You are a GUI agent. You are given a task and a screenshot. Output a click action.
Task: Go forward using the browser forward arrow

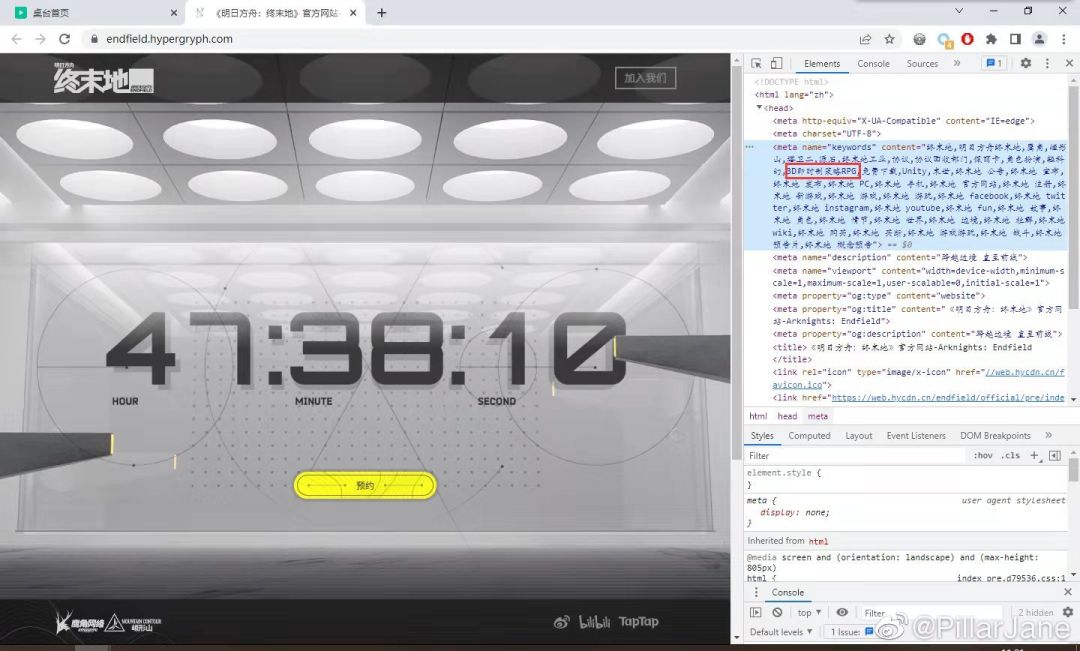(x=40, y=39)
